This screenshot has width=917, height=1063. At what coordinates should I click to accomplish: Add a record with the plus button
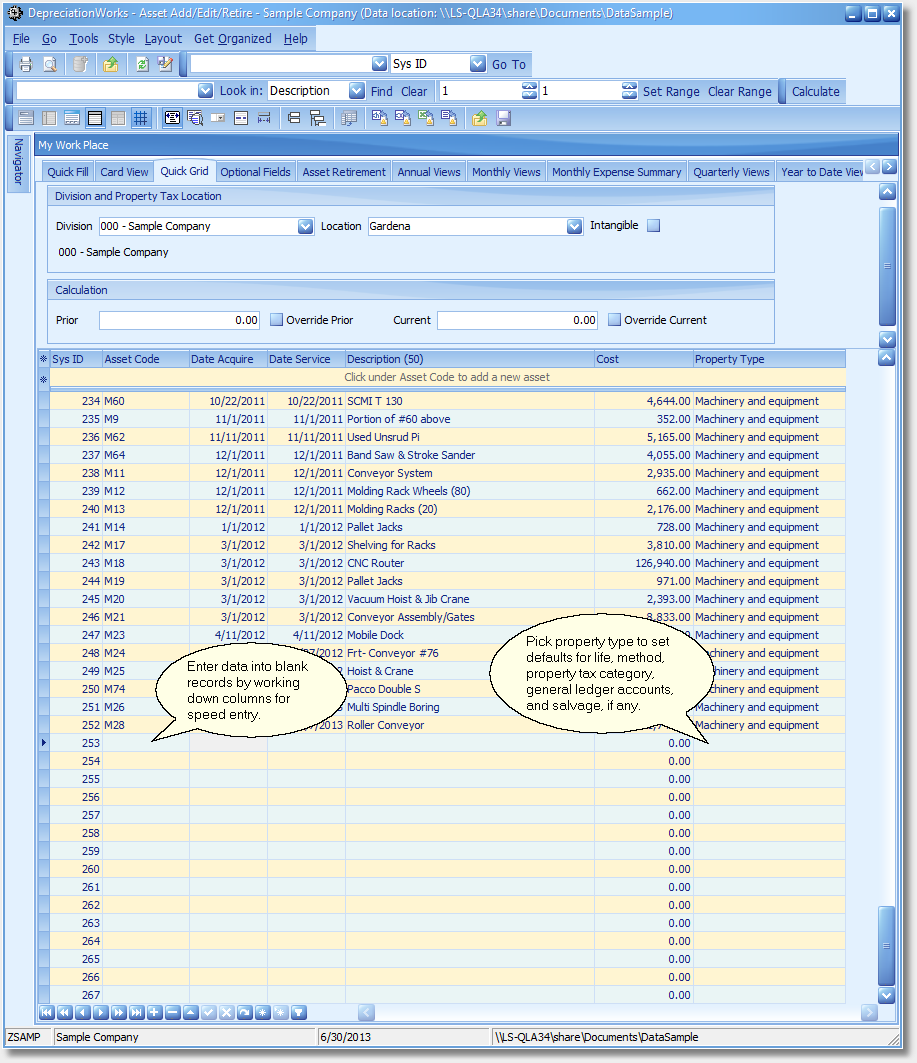pos(154,1013)
